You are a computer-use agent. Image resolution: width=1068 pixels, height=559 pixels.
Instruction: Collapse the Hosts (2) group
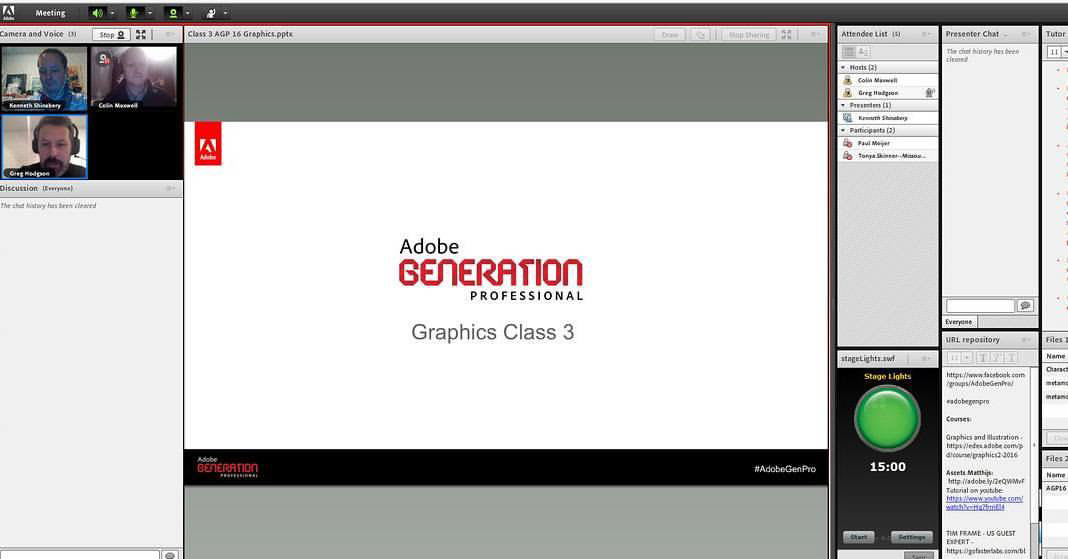coord(843,67)
